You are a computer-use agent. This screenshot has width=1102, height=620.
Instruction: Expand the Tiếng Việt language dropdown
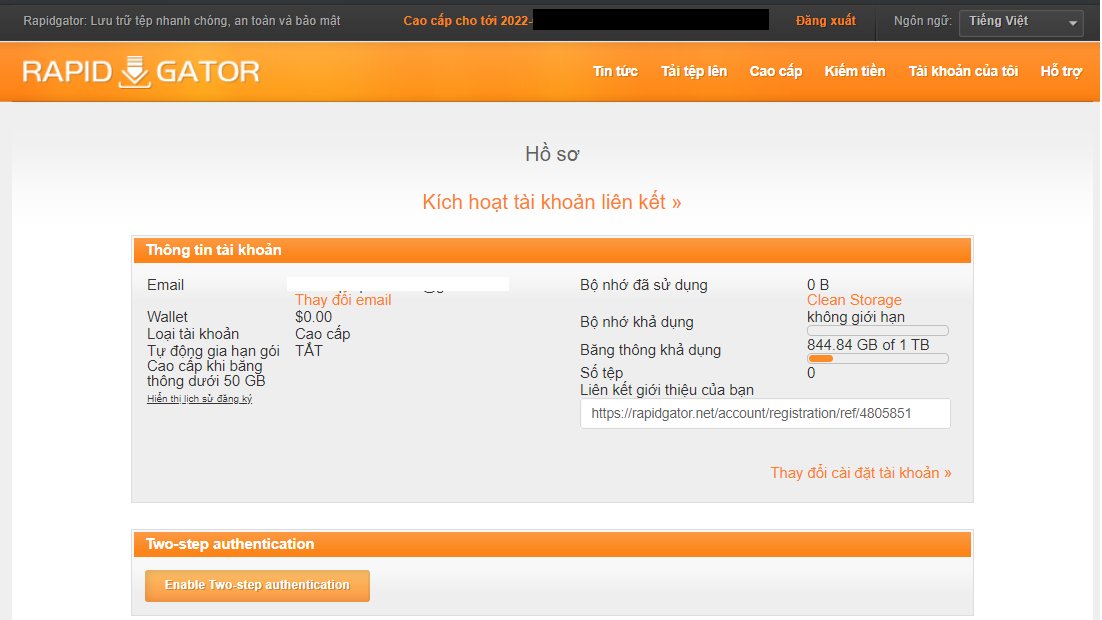tap(1020, 22)
